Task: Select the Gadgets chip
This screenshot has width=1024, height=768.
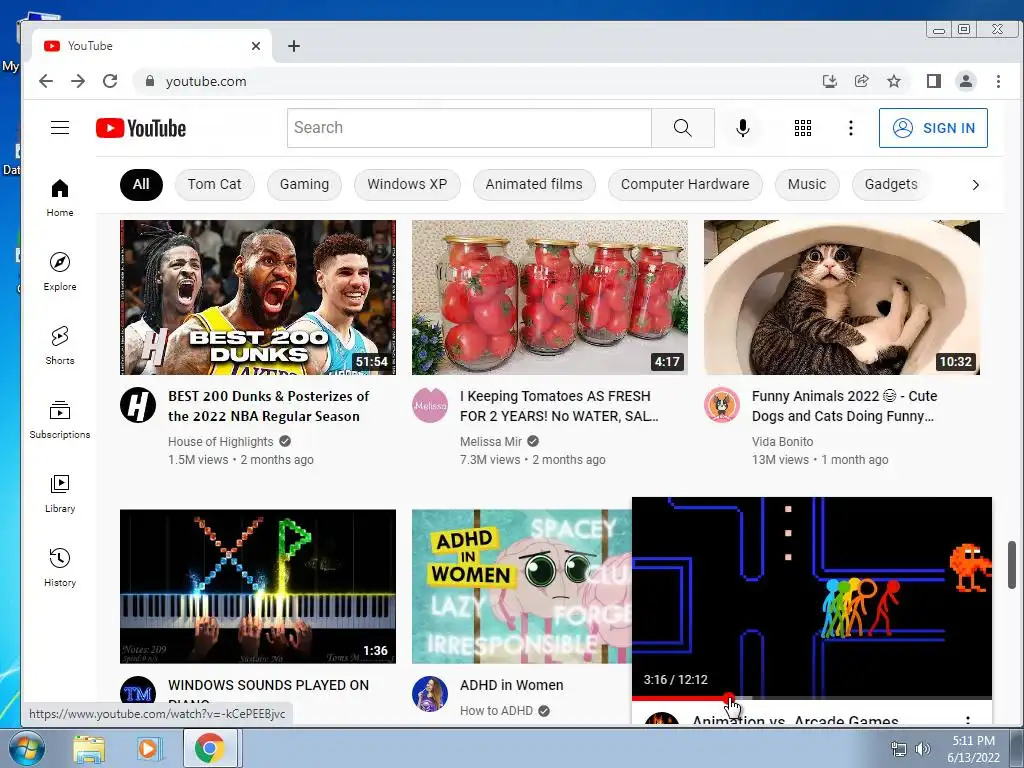Action: pos(891,184)
